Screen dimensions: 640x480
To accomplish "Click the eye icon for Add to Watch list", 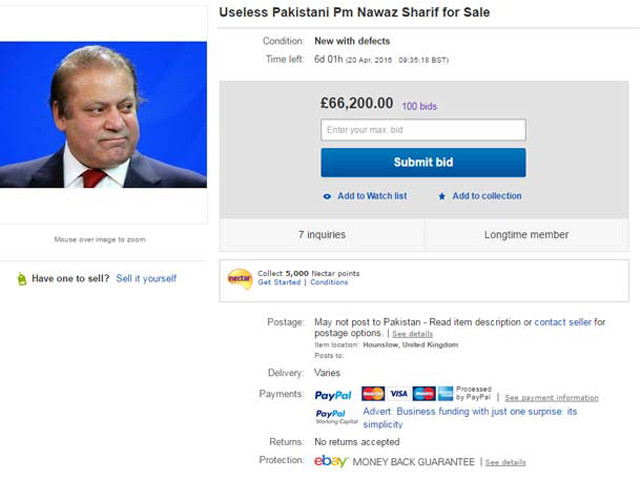I will tap(327, 196).
